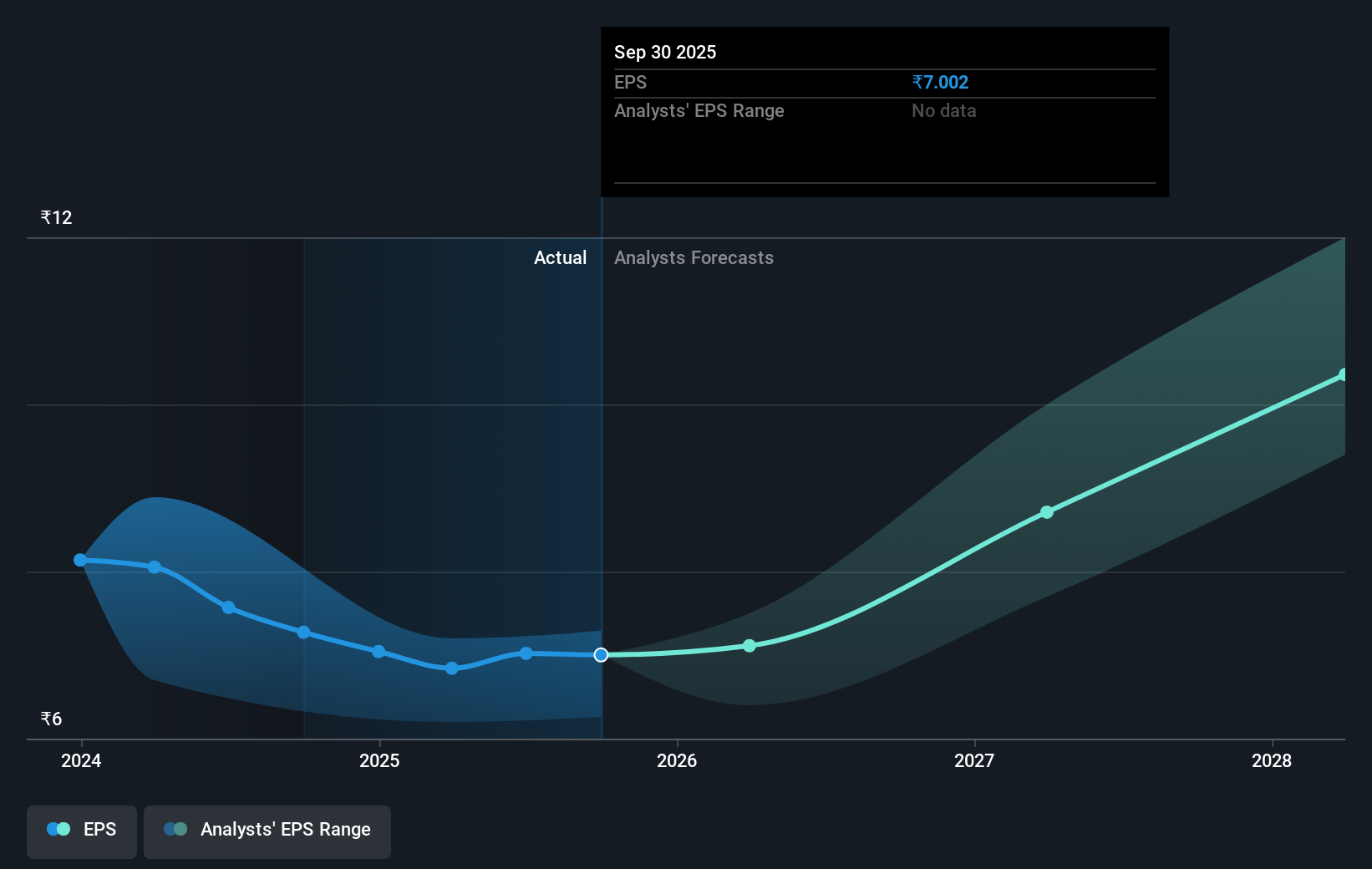Click the Analysts' EPS Range legend icon
Viewport: 1372px width, 869px height.
(175, 828)
